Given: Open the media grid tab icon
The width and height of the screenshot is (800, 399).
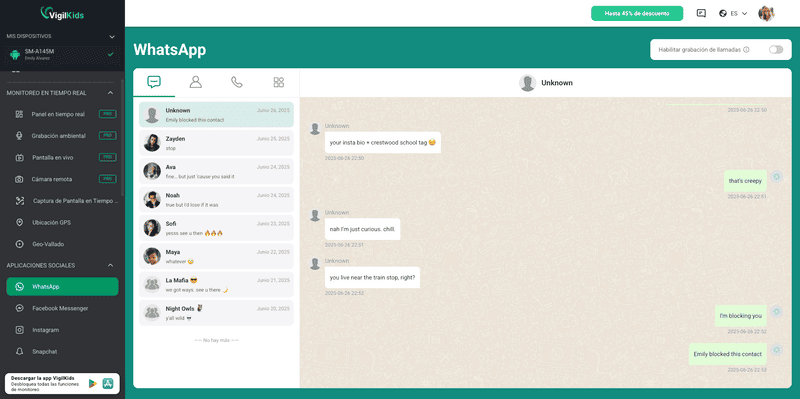Looking at the screenshot, I should tap(279, 82).
